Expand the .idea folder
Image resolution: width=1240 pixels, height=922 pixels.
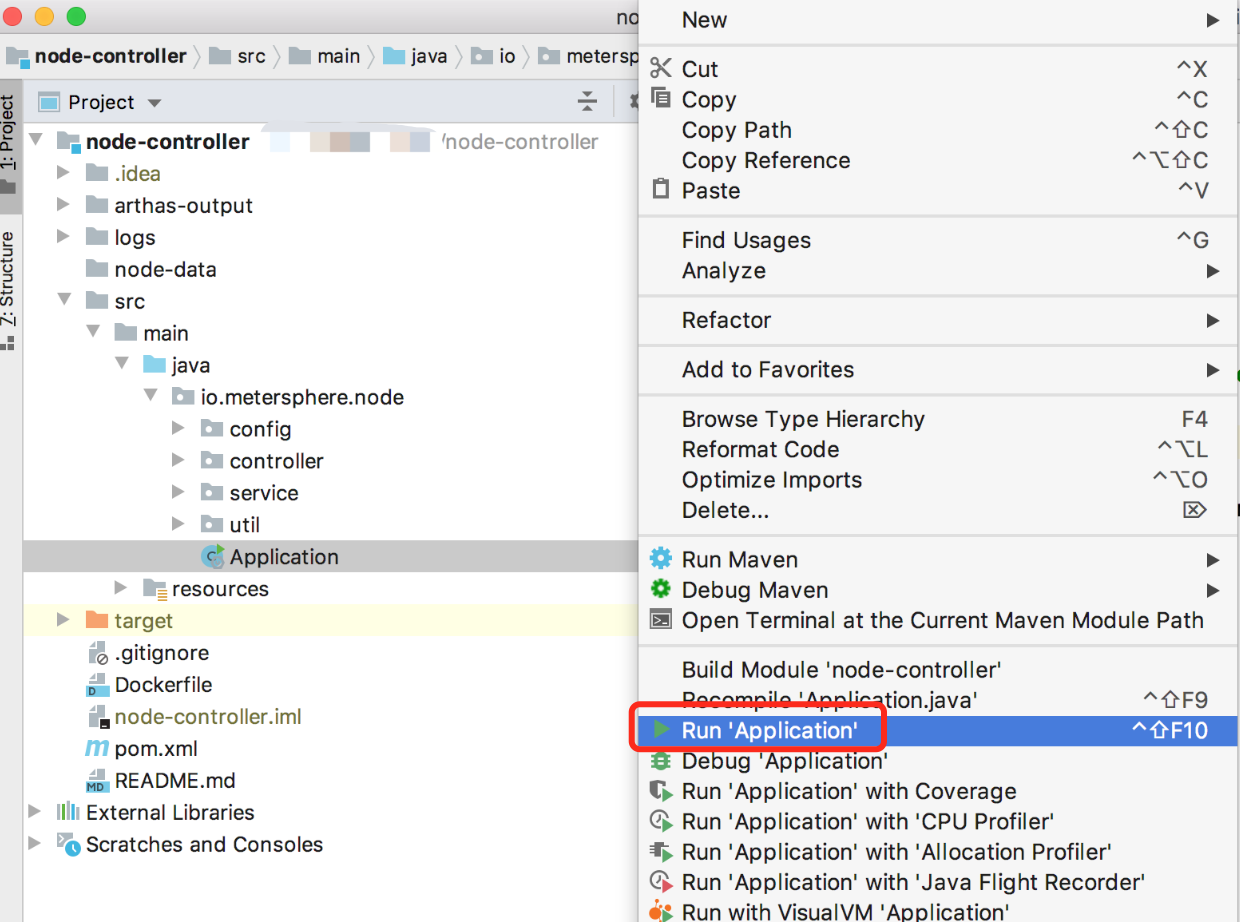64,173
